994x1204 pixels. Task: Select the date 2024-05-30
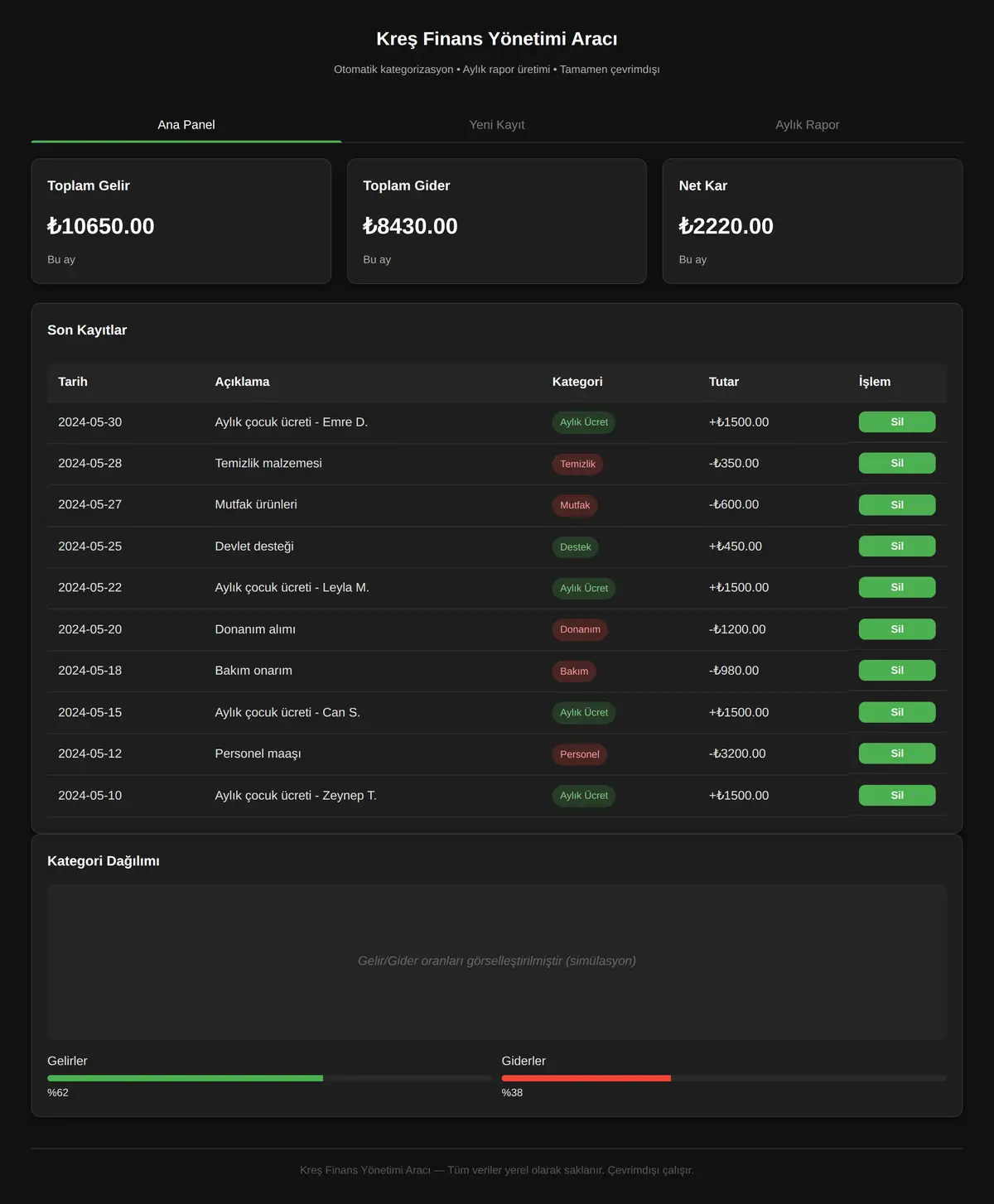(x=89, y=422)
